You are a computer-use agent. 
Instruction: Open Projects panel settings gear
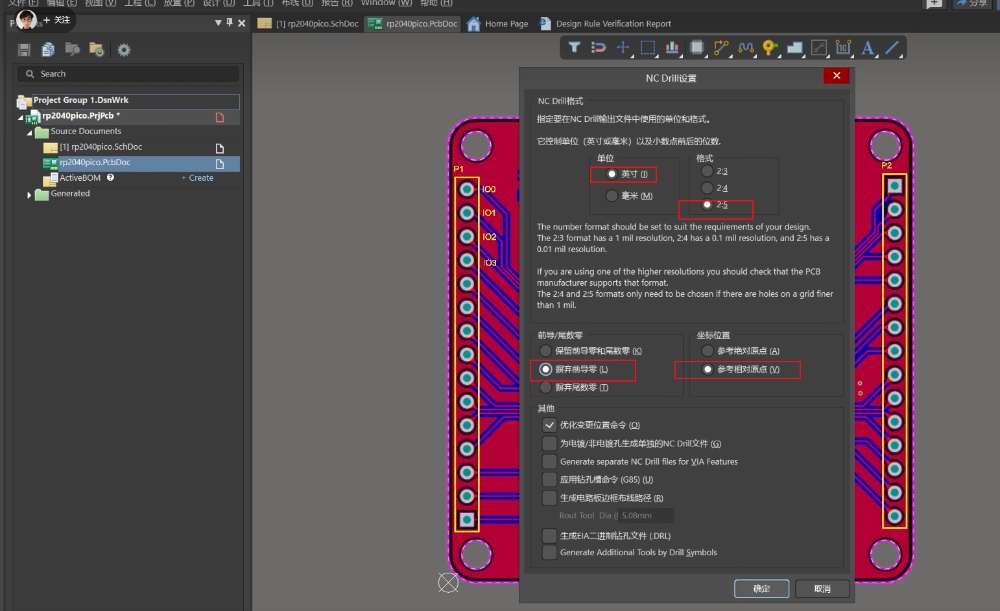coord(124,50)
